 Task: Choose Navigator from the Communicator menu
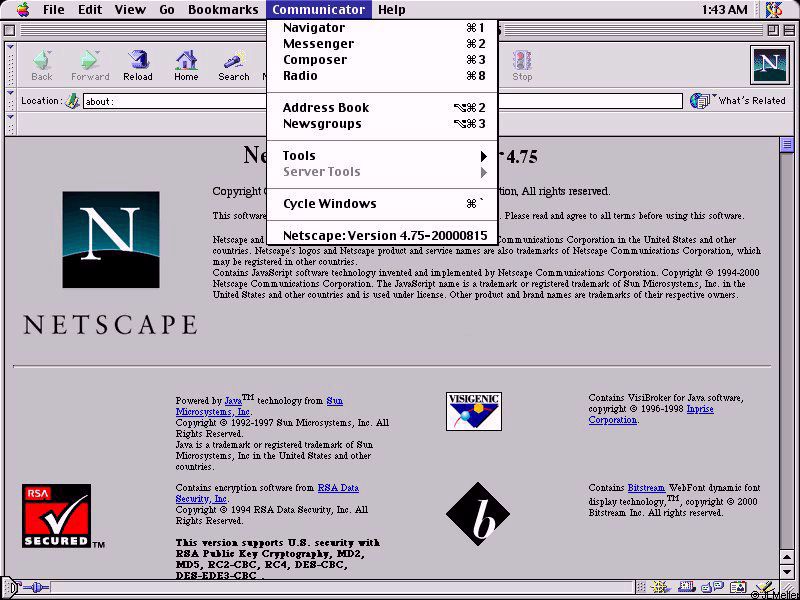click(x=382, y=28)
